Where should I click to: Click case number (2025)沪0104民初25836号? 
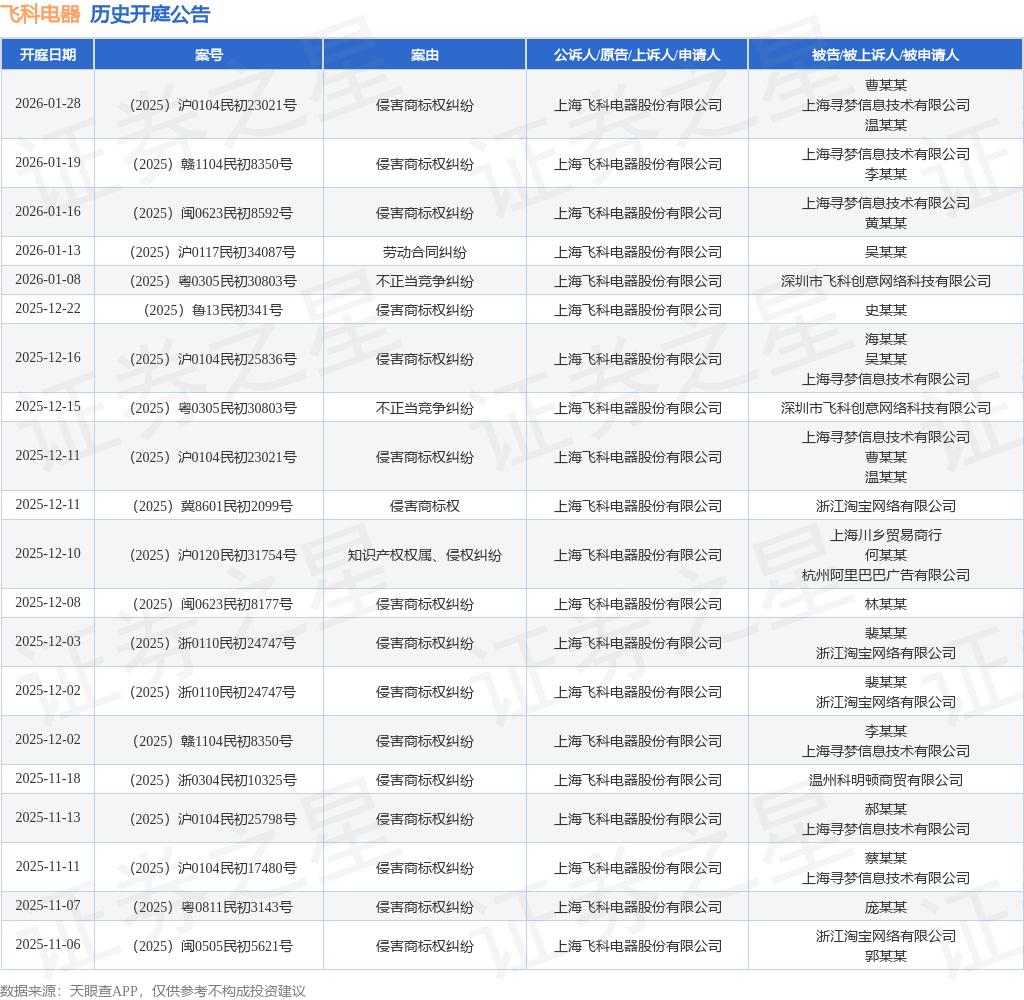coord(213,359)
